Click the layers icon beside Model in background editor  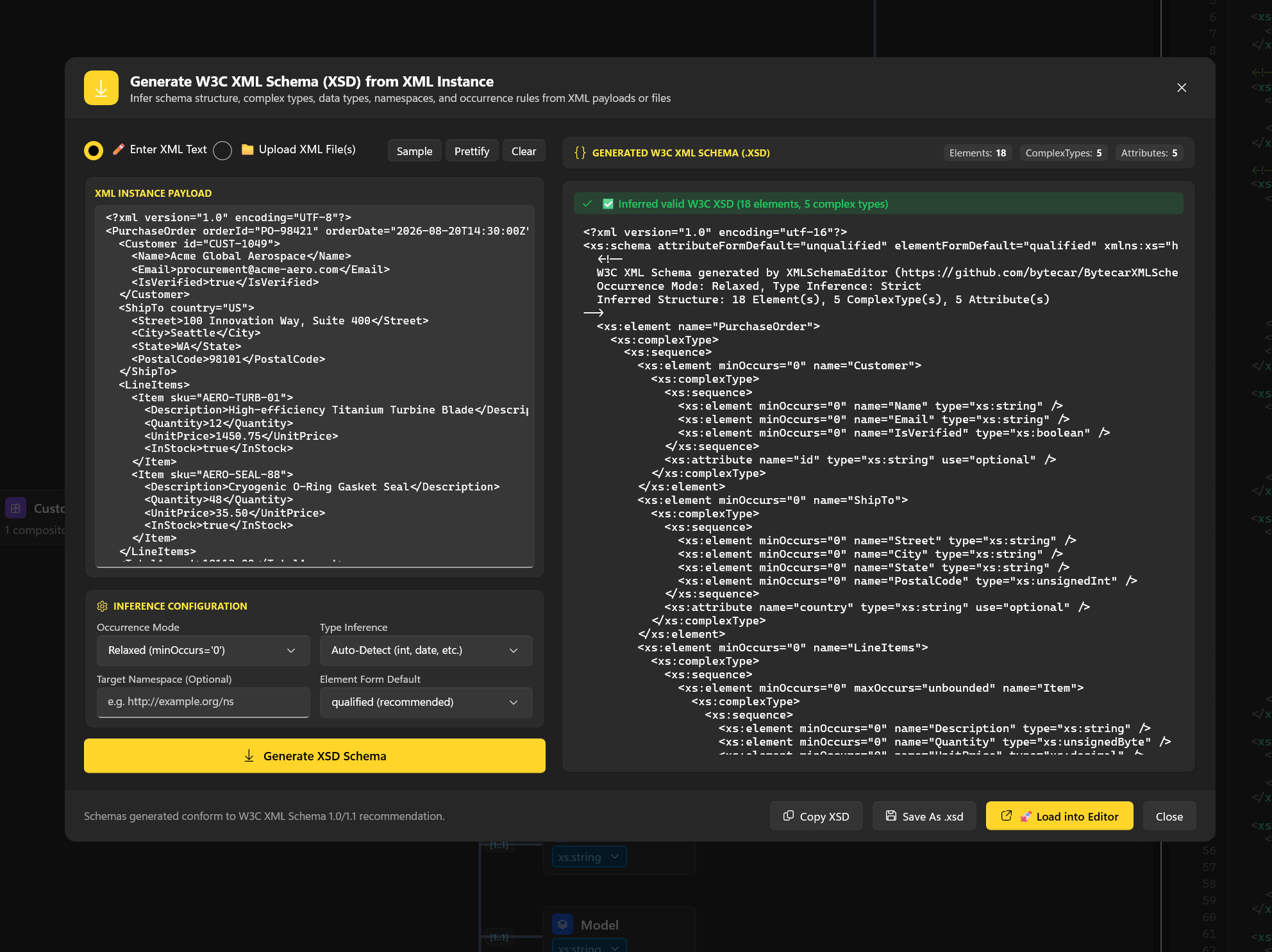(562, 924)
